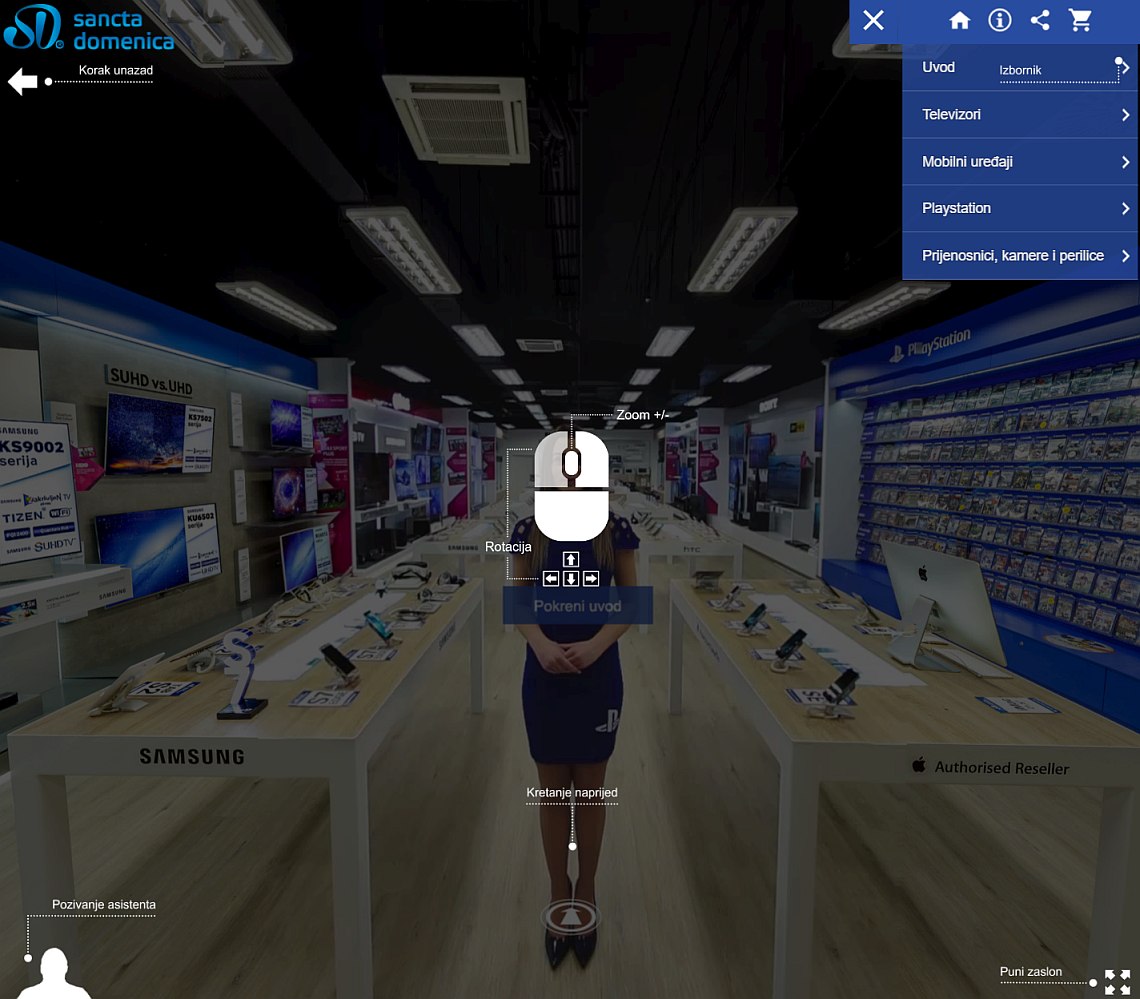1140x999 pixels.
Task: Click the Zoom +/- label
Action: [x=642, y=415]
